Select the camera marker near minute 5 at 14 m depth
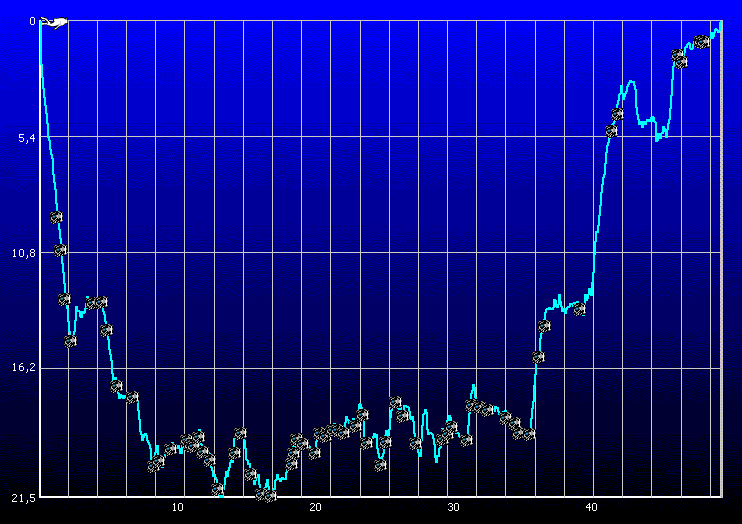Image resolution: width=742 pixels, height=524 pixels. [106, 330]
